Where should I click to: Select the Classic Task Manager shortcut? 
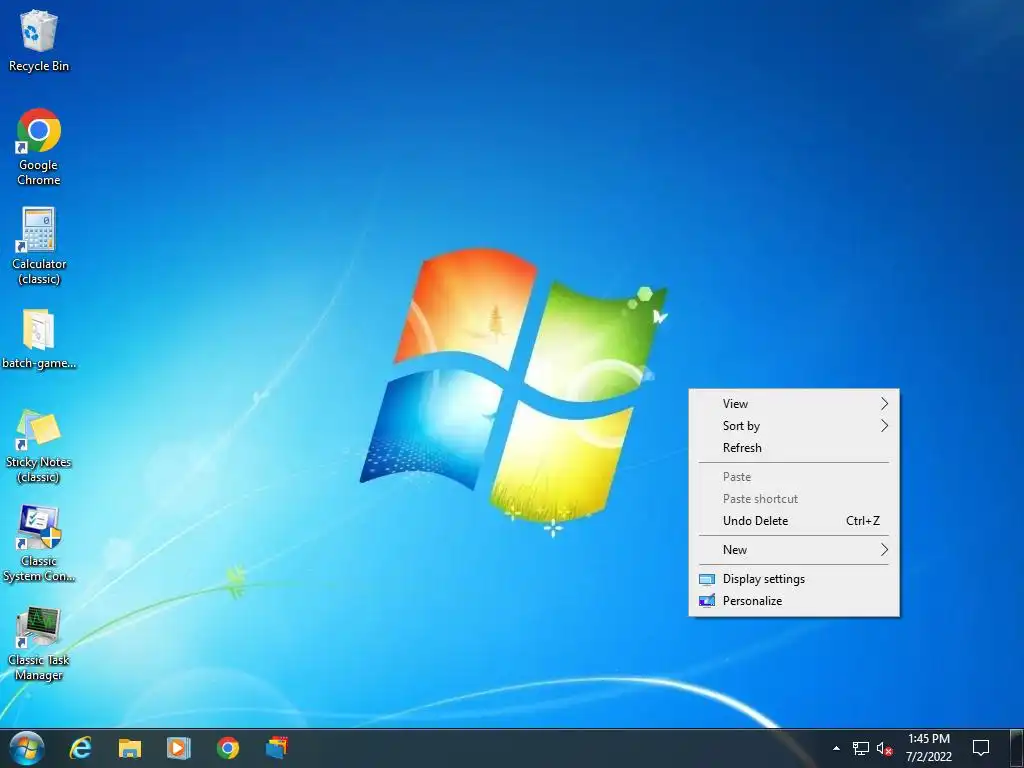tap(39, 644)
